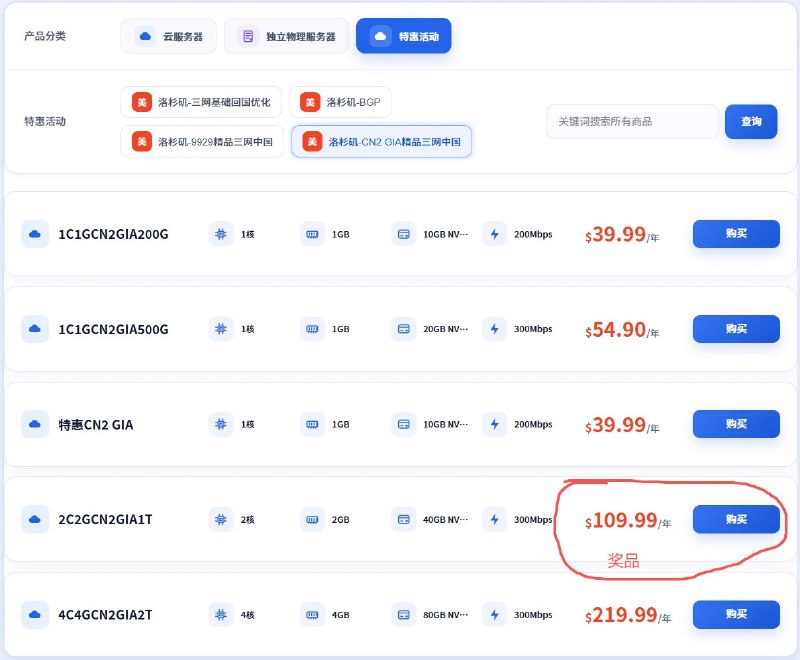Click the cloud icon beside 4C4GCN2GIA2T
Viewport: 800px width, 660px height.
pyautogui.click(x=35, y=615)
